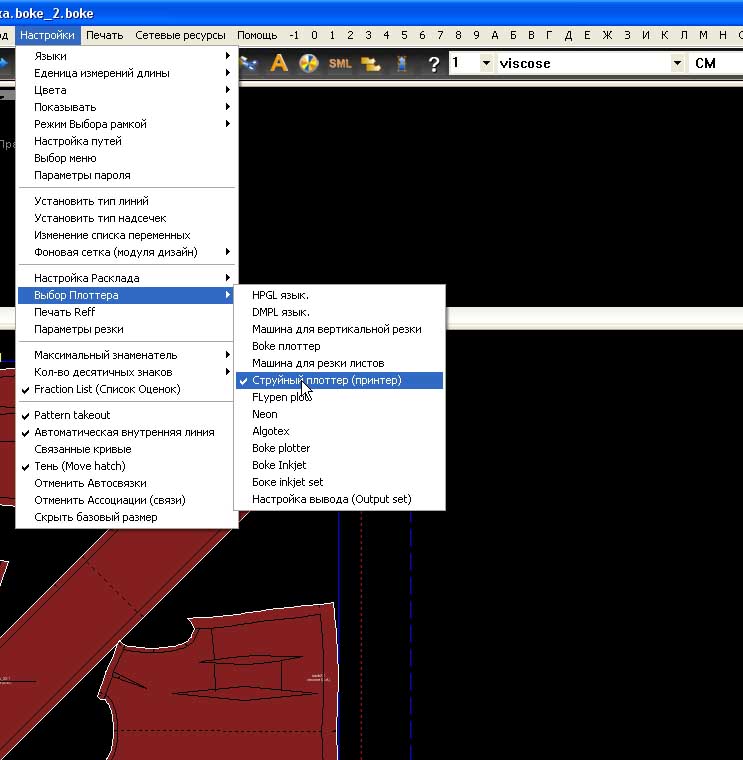The height and width of the screenshot is (760, 743).
Task: Open the Печать menu
Action: click(104, 35)
